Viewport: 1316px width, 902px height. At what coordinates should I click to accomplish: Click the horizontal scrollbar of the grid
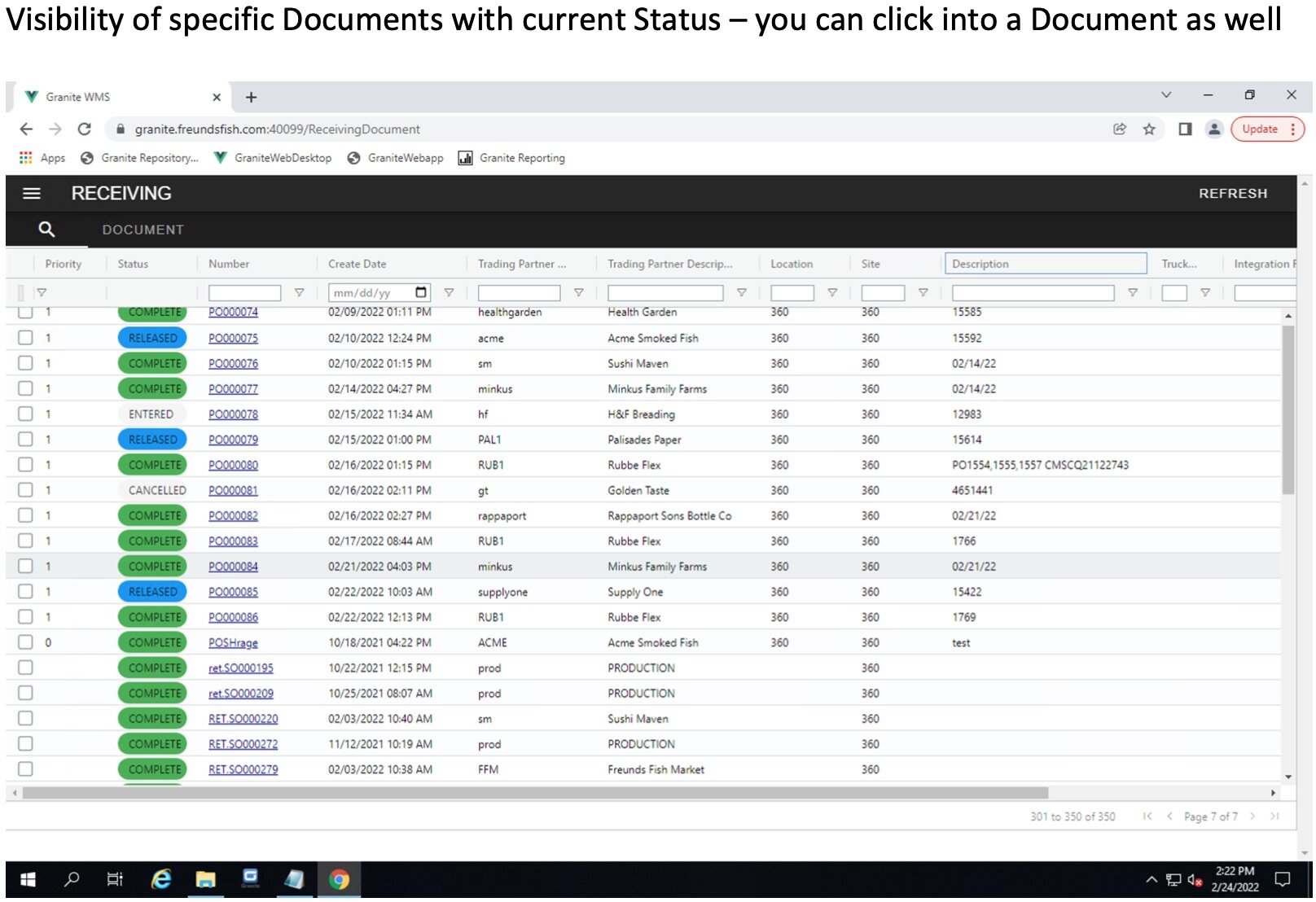(x=535, y=793)
